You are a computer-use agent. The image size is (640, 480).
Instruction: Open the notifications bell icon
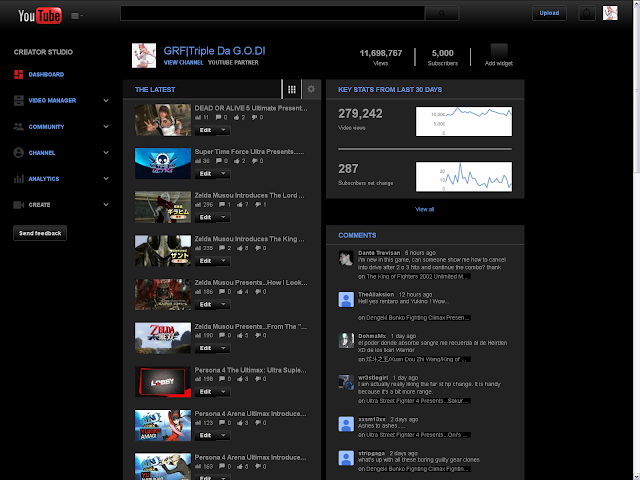coord(587,13)
